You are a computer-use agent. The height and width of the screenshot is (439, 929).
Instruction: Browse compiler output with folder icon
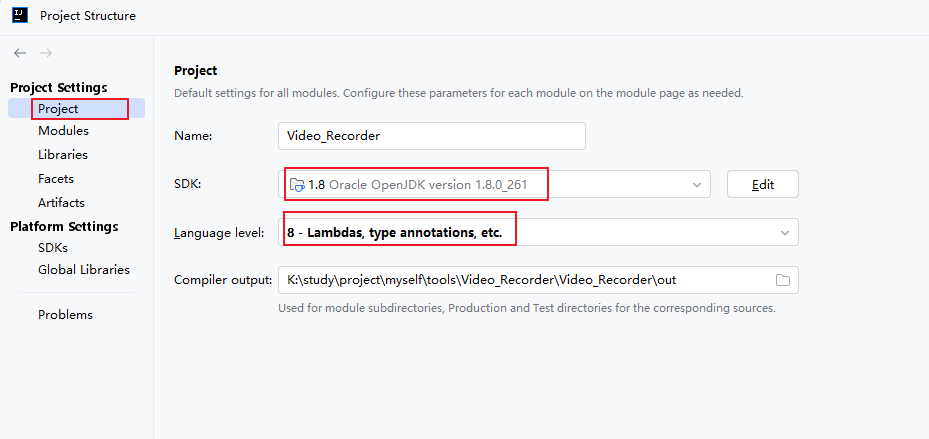[783, 280]
